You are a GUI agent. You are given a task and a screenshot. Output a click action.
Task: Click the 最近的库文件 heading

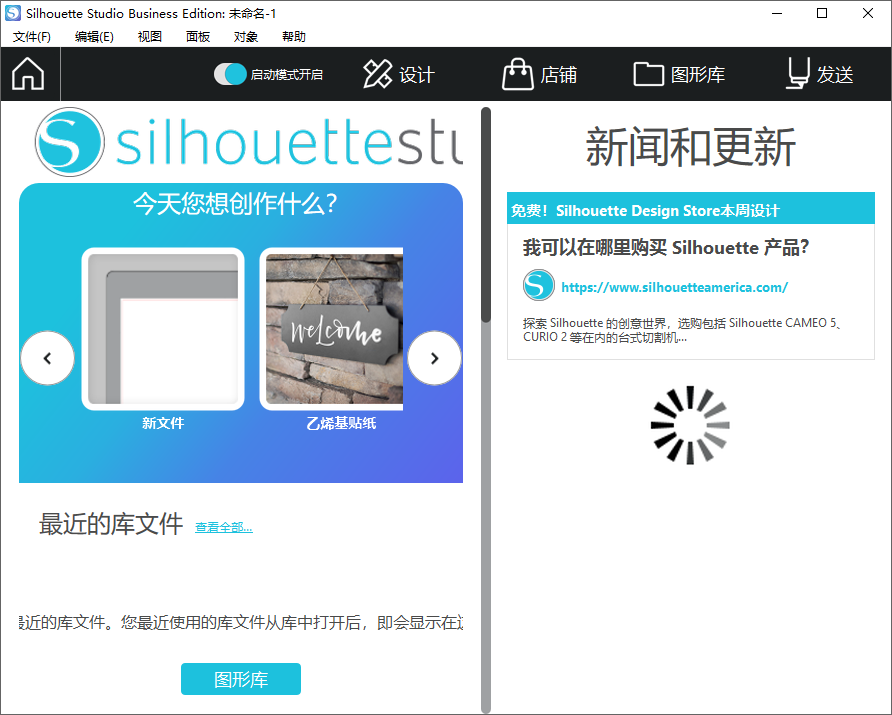pyautogui.click(x=111, y=524)
